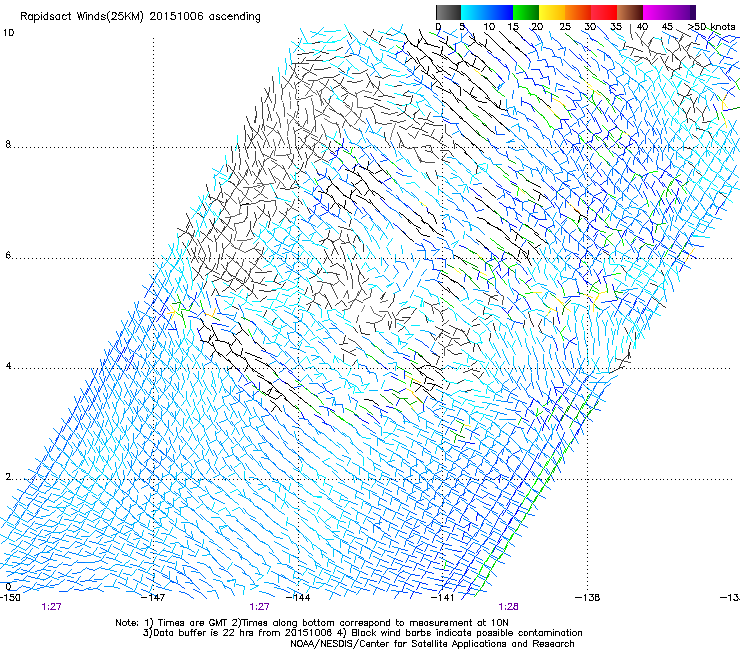Pick the red 30-35 knots legend color
Viewport: 740px width, 650px height.
point(604,12)
